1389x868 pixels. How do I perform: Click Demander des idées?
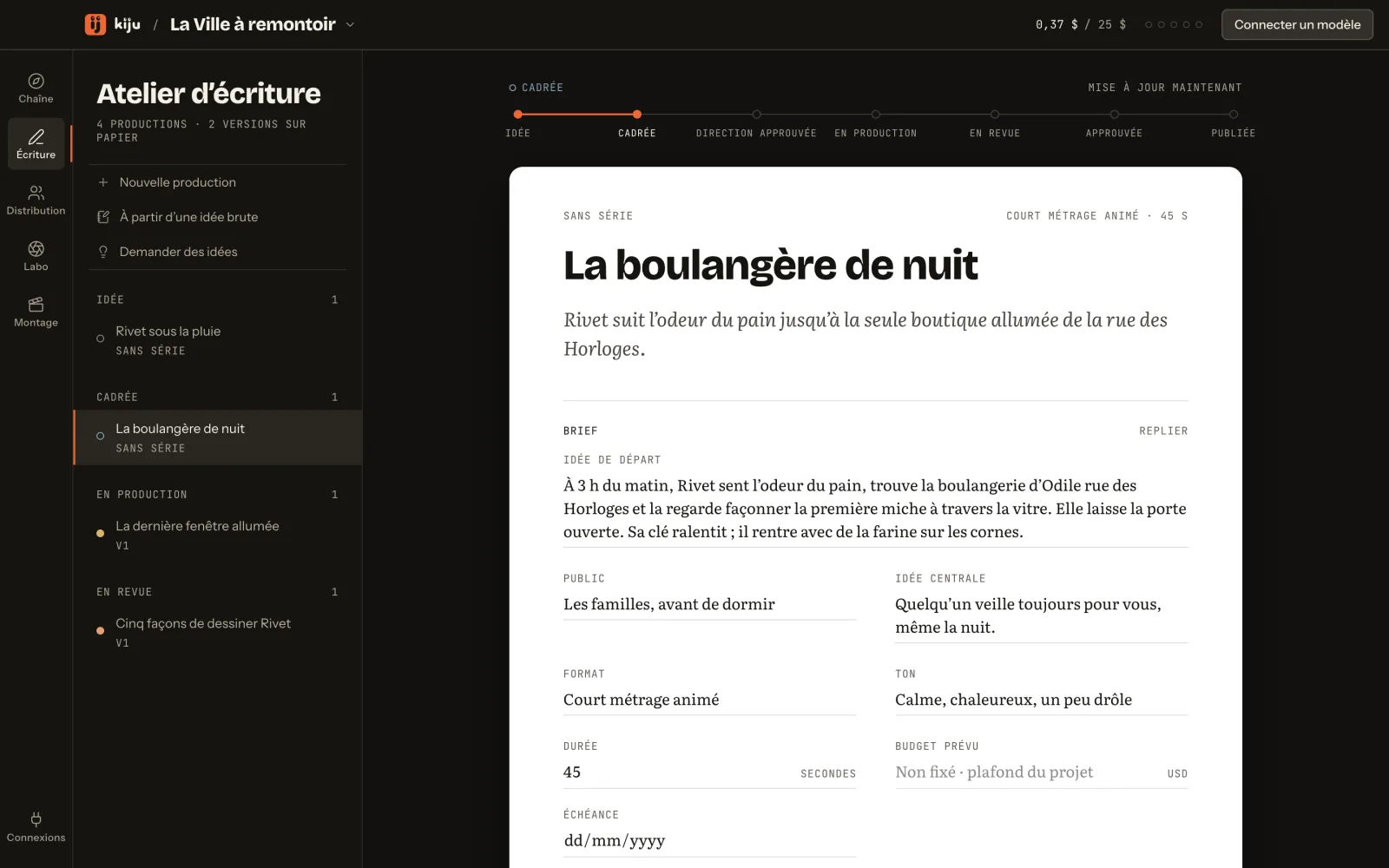click(217, 252)
